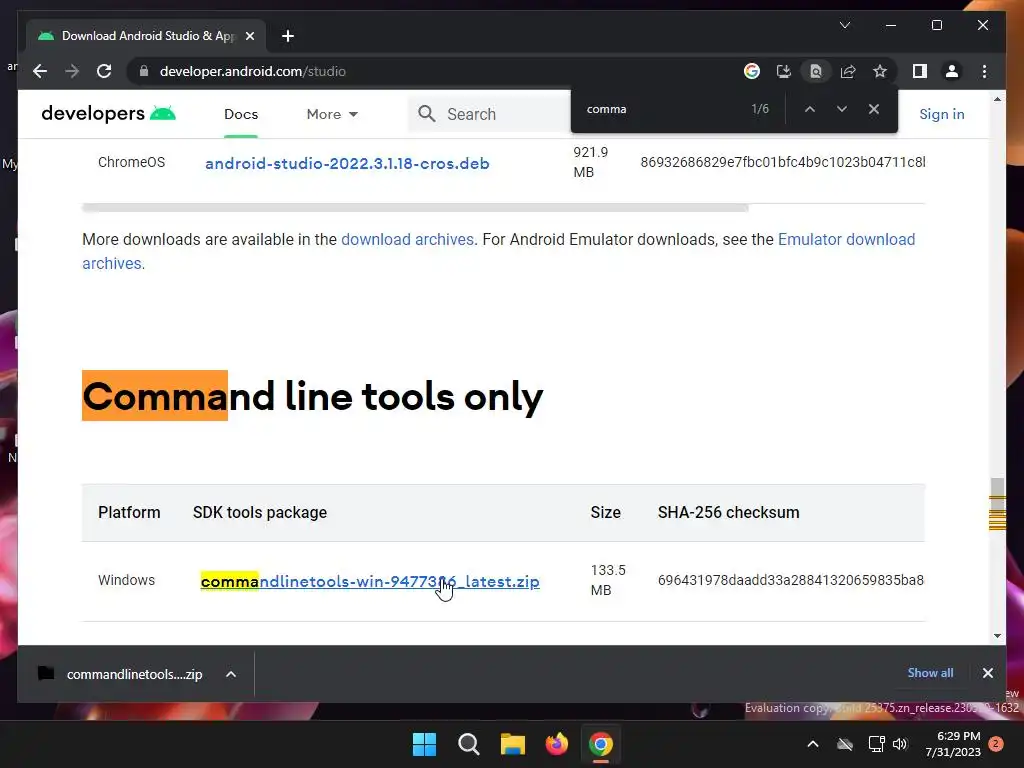Click the find bar text field containing 'comma'
The height and width of the screenshot is (768, 1024).
click(x=663, y=109)
